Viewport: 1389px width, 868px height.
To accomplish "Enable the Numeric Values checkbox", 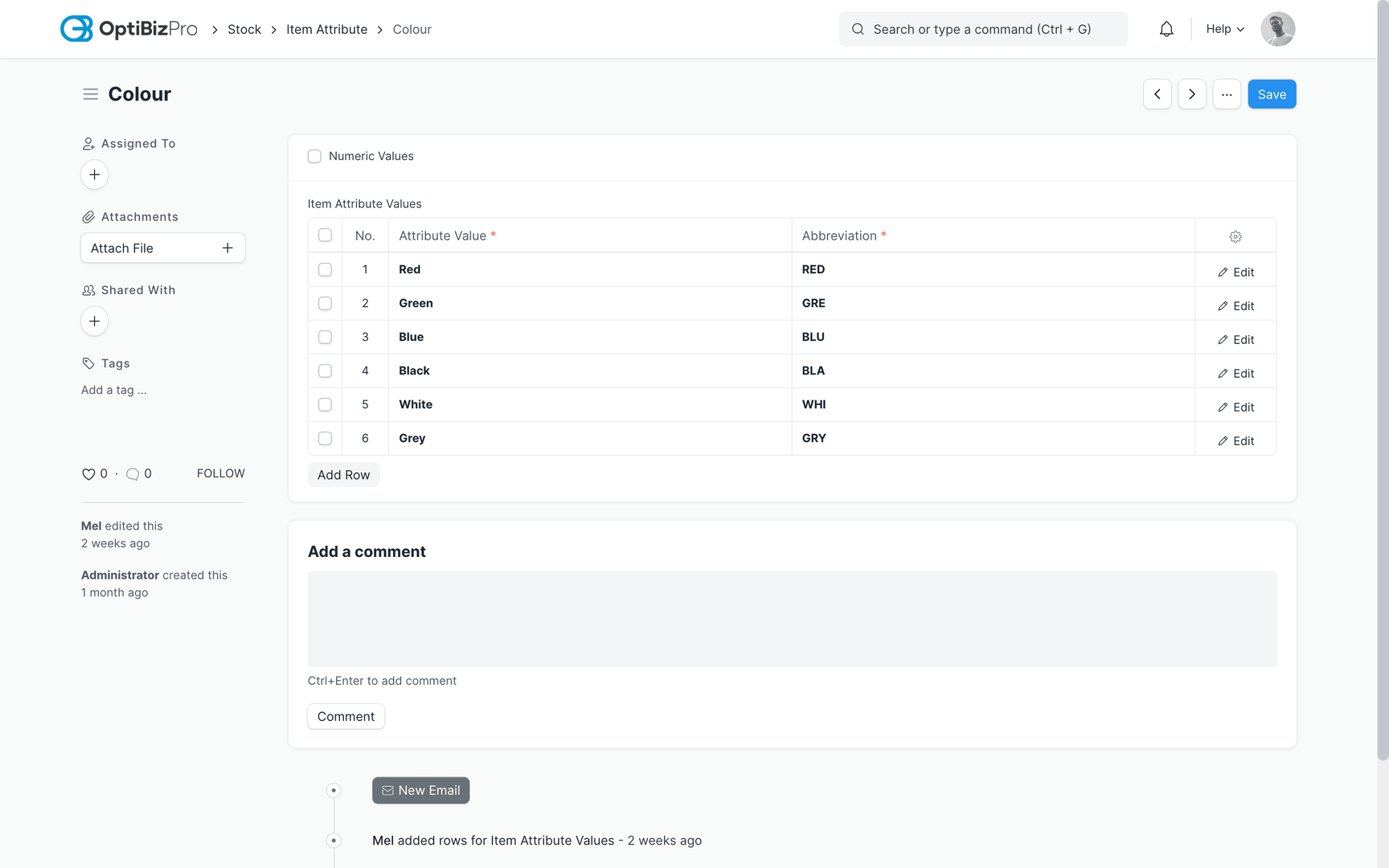I will tap(314, 156).
